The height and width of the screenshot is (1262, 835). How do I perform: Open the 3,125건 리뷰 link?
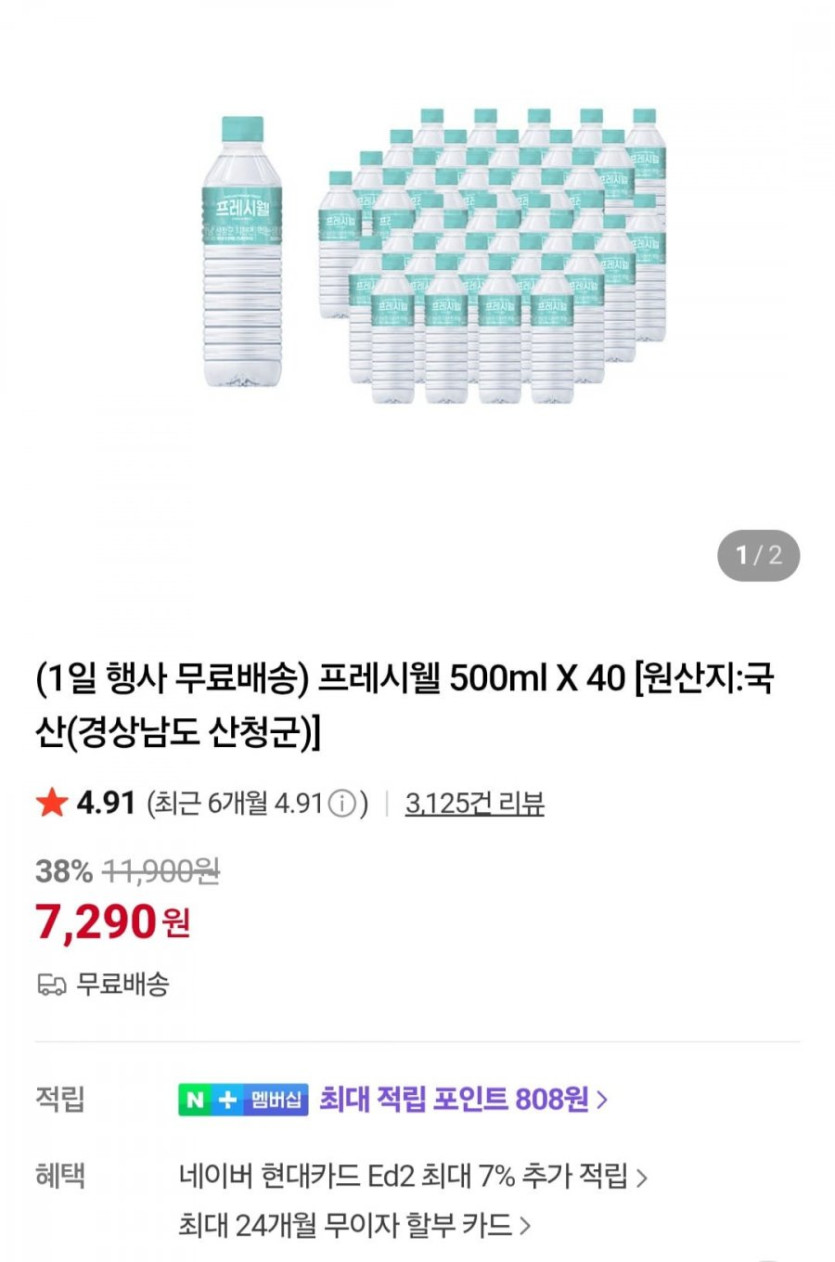pyautogui.click(x=474, y=804)
